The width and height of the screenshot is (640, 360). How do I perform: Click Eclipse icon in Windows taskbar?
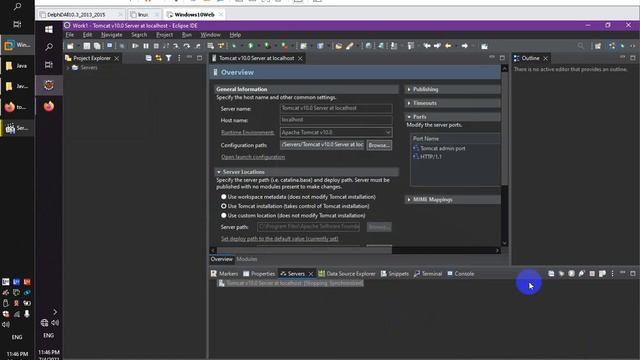pos(49,85)
